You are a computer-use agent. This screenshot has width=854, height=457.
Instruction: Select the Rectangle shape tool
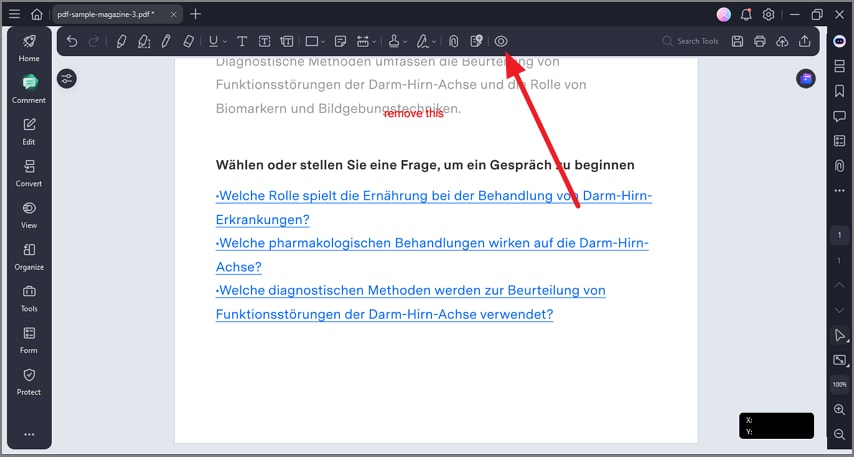click(312, 41)
